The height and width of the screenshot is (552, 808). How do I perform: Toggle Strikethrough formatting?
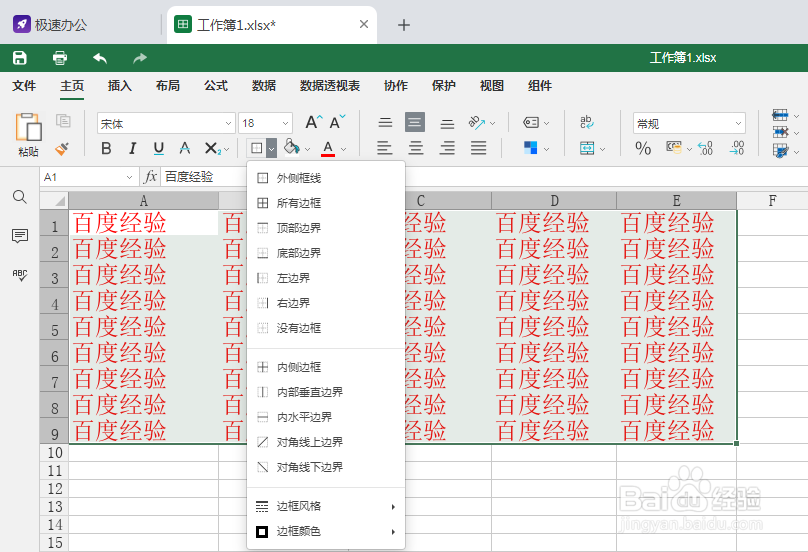pyautogui.click(x=184, y=148)
